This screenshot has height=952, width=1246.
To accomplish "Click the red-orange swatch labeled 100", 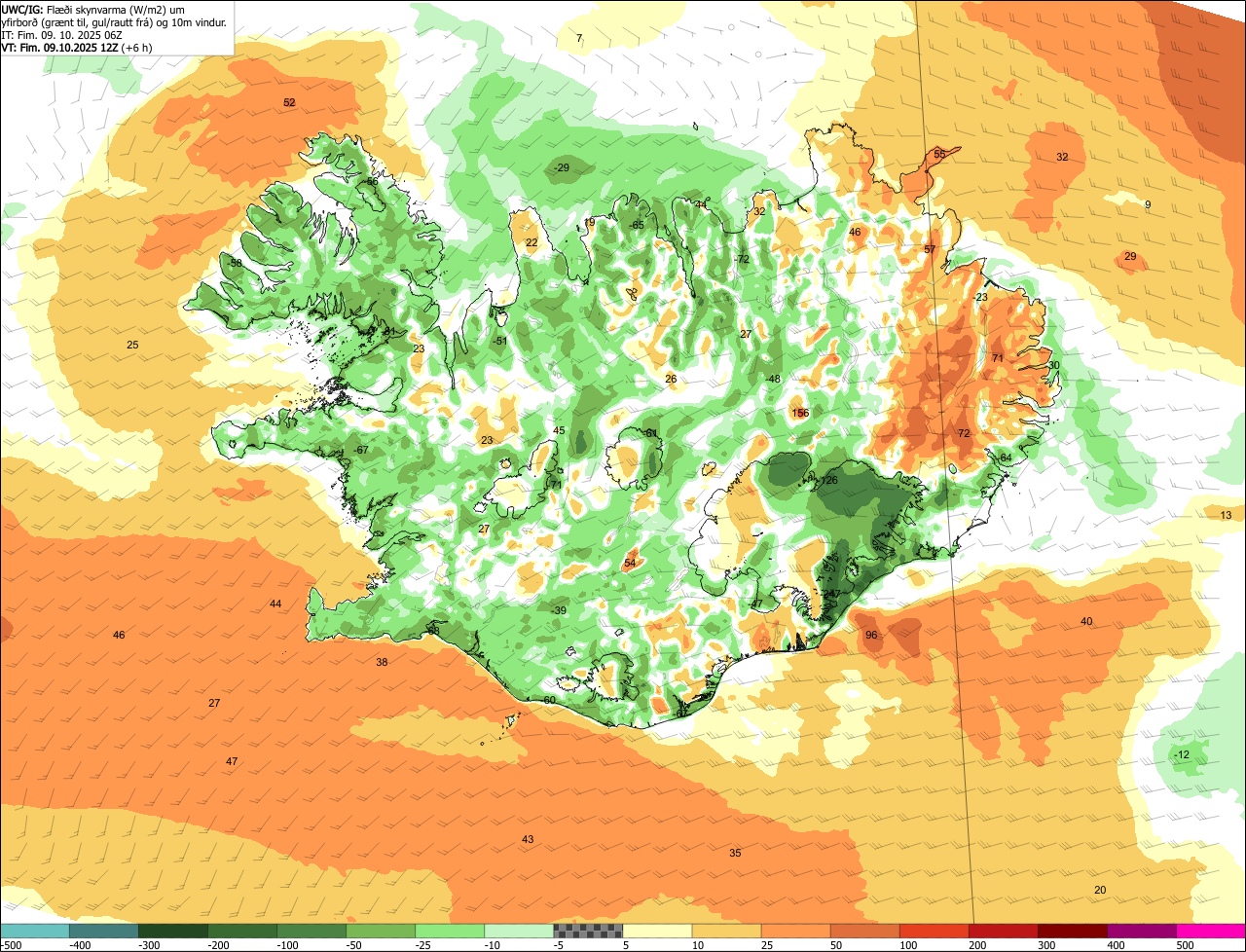I will point(933,931).
